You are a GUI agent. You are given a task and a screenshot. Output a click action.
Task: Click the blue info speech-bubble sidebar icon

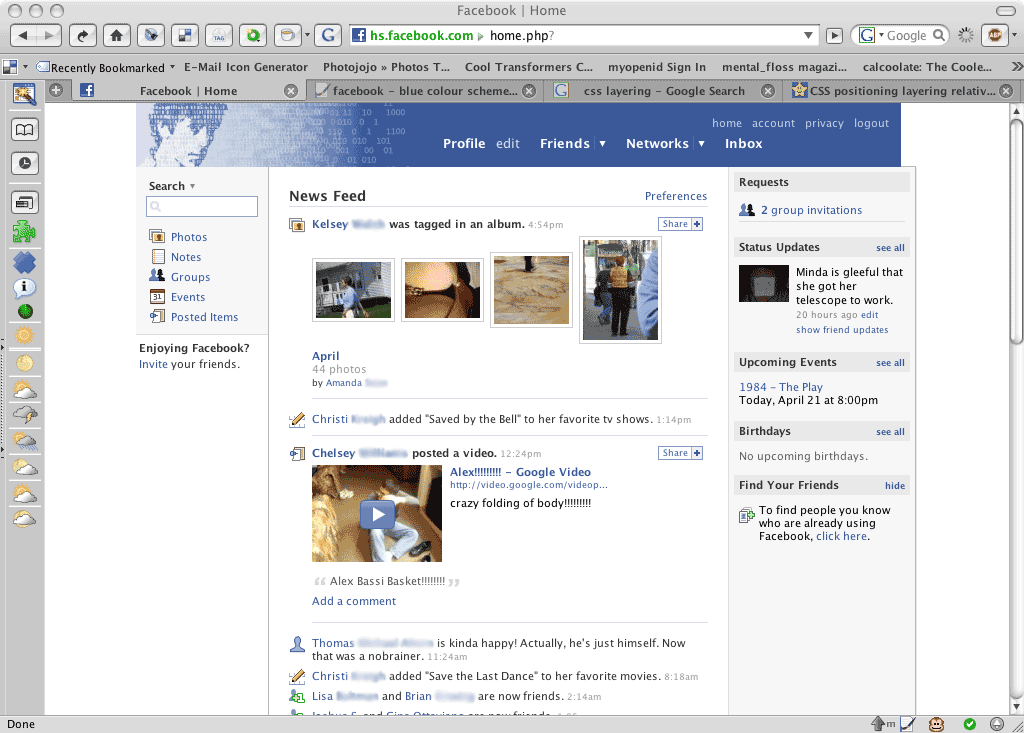tap(24, 287)
